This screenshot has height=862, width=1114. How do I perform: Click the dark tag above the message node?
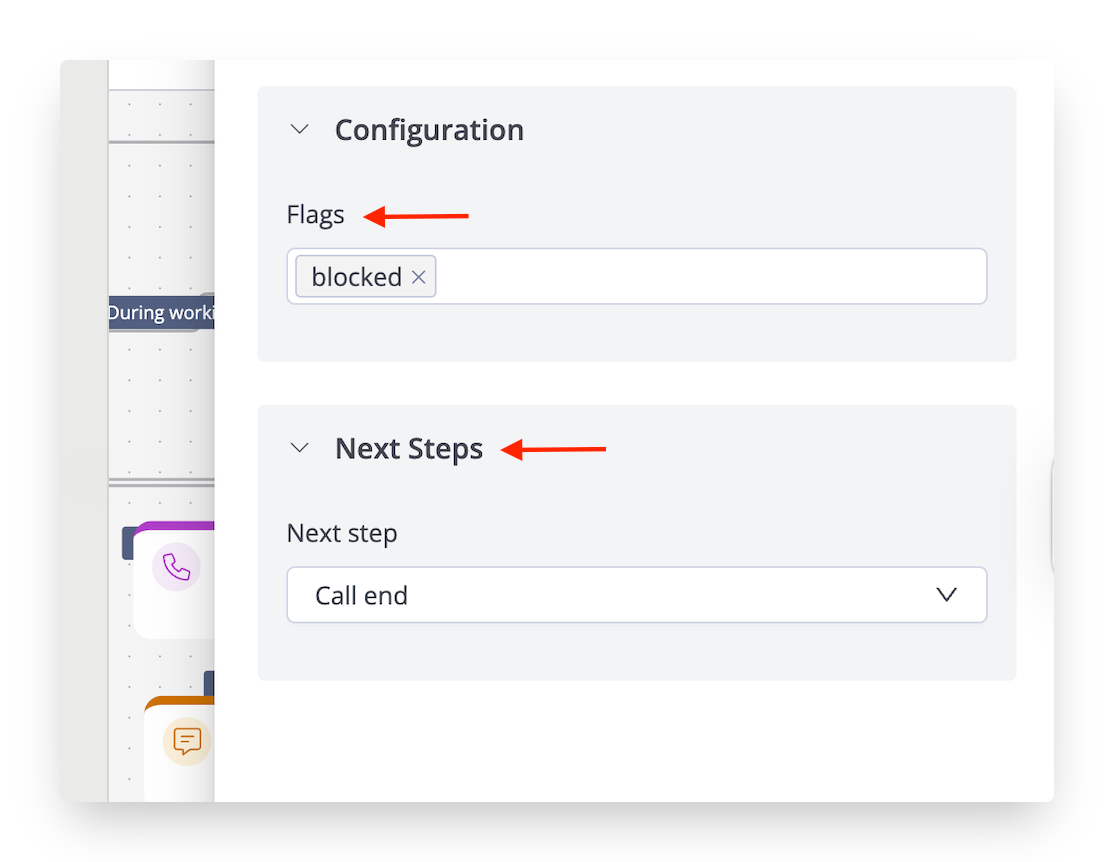(209, 682)
